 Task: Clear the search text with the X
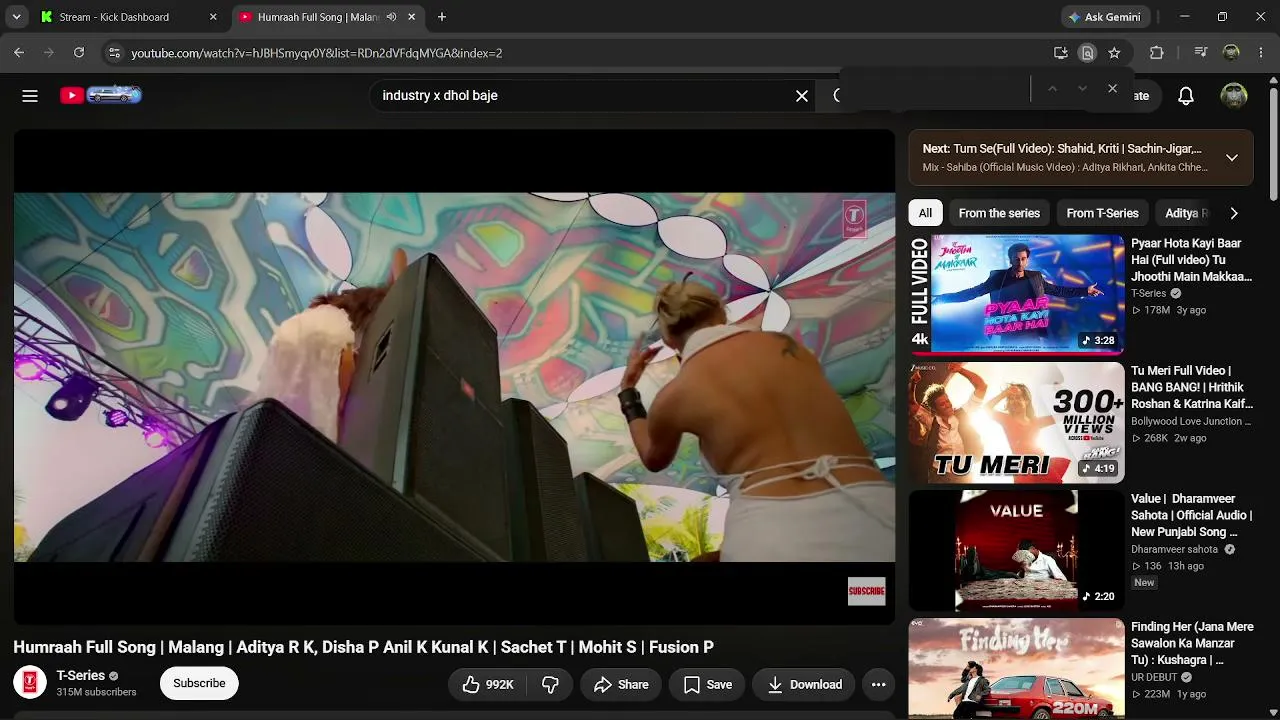point(802,96)
